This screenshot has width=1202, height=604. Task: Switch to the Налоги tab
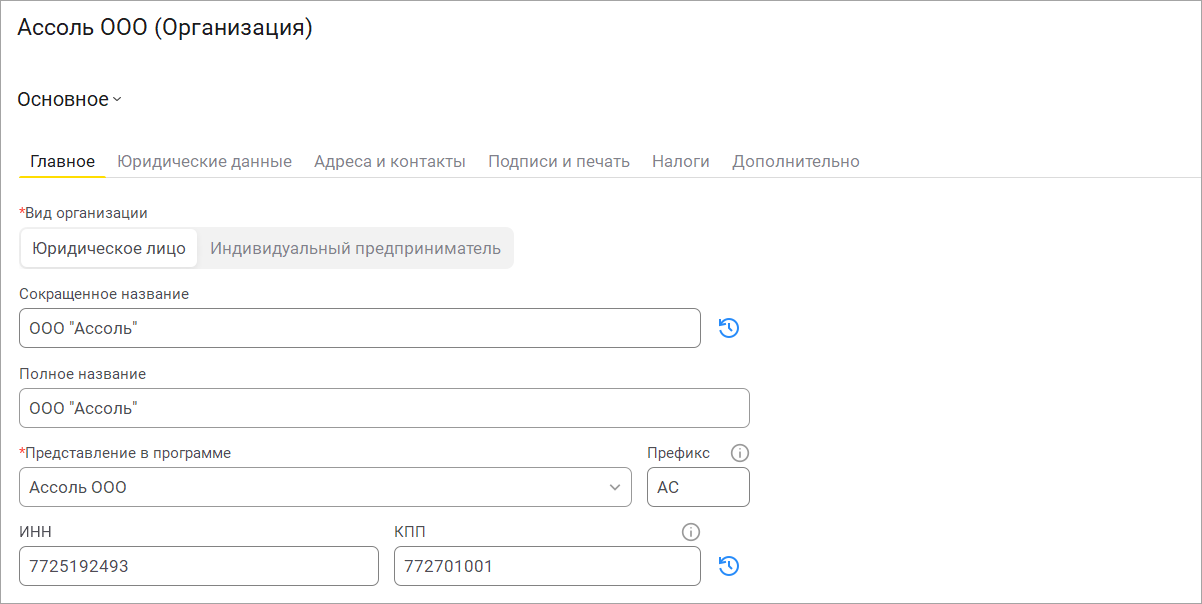coord(681,161)
